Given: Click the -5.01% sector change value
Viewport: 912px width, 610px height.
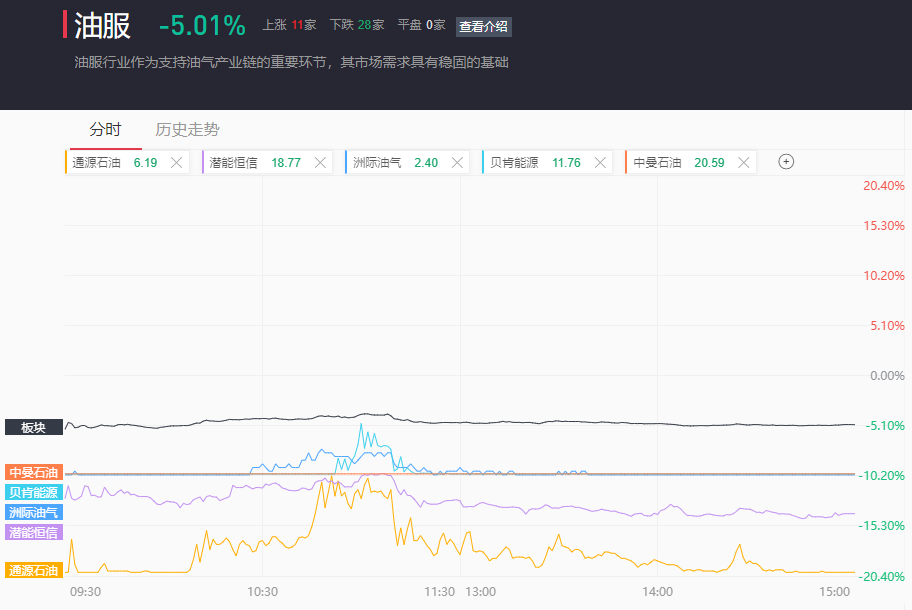Looking at the screenshot, I should tap(202, 26).
